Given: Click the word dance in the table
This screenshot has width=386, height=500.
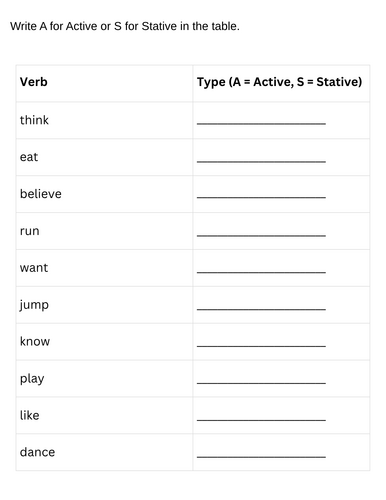Looking at the screenshot, I should 37,452.
